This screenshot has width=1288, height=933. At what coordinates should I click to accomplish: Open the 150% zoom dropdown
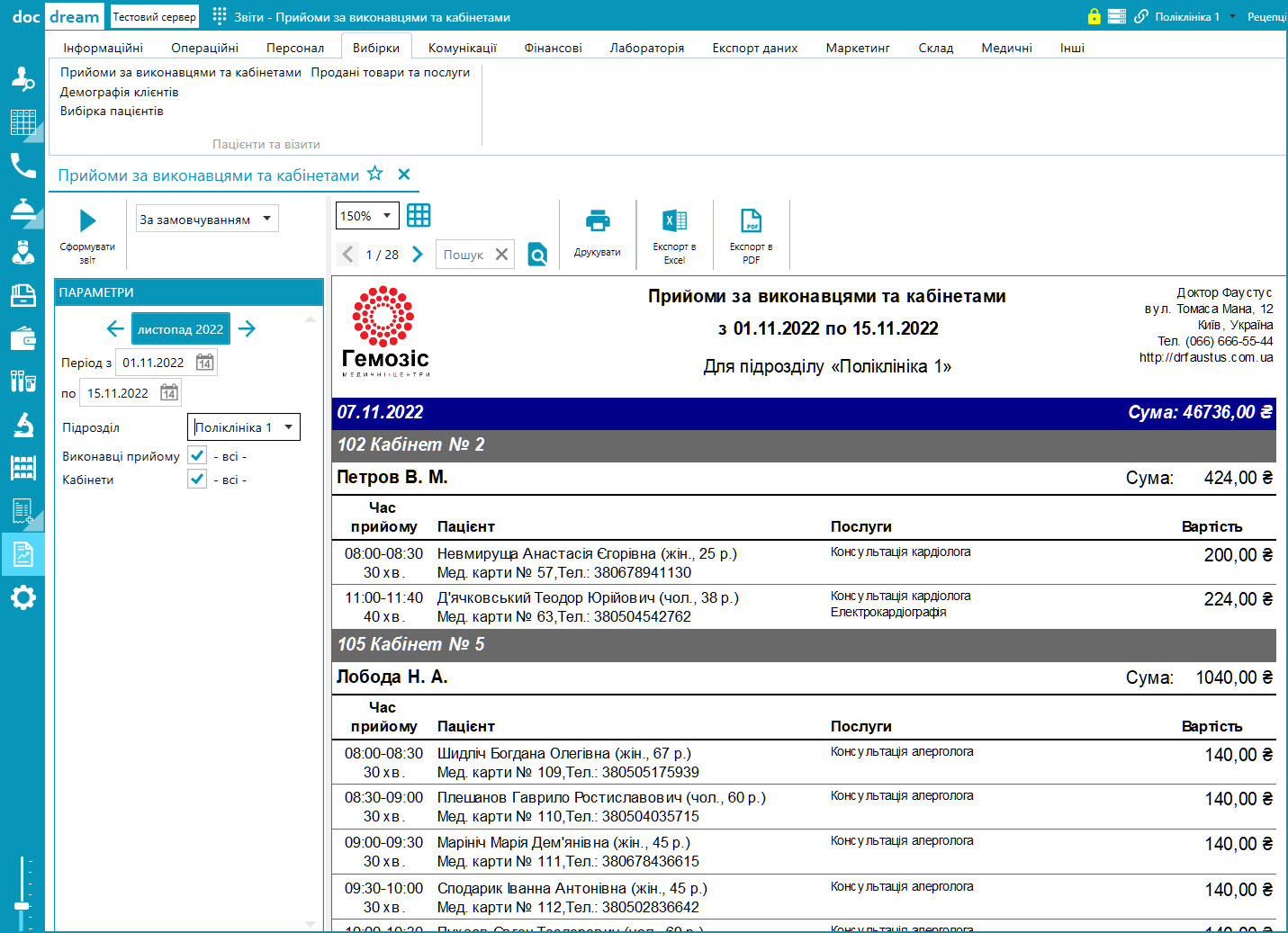(x=368, y=216)
